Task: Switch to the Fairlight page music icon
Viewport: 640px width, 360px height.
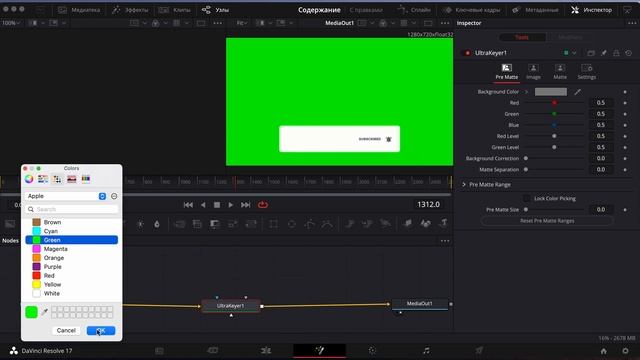Action: pos(426,351)
